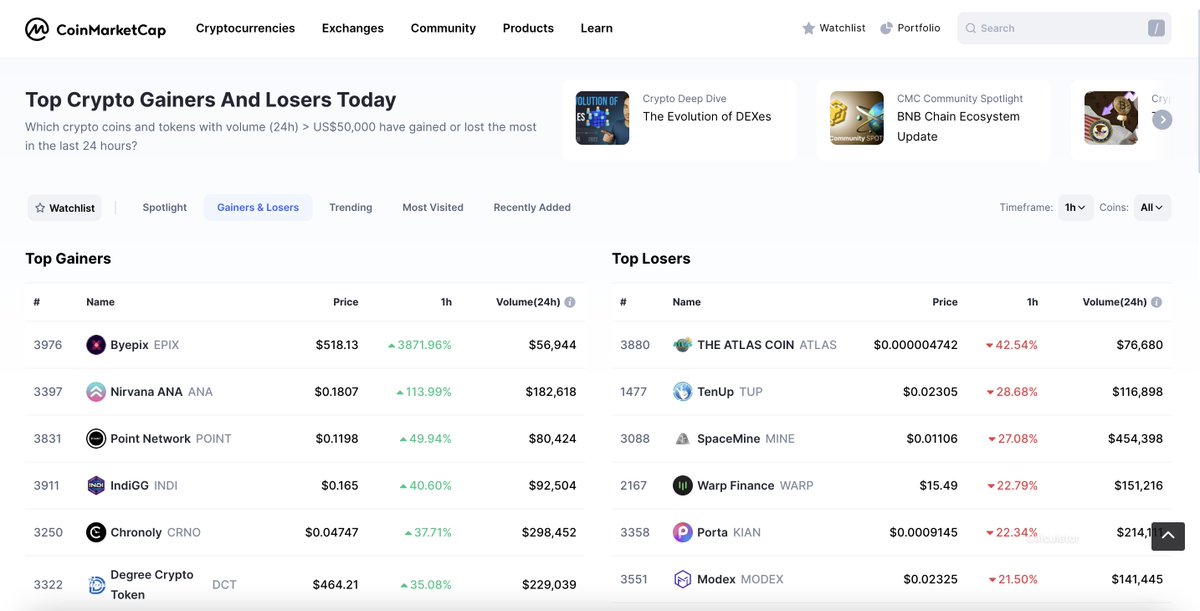Open BNB Chain Ecosystem Update article
The width and height of the screenshot is (1200, 611).
click(x=958, y=126)
